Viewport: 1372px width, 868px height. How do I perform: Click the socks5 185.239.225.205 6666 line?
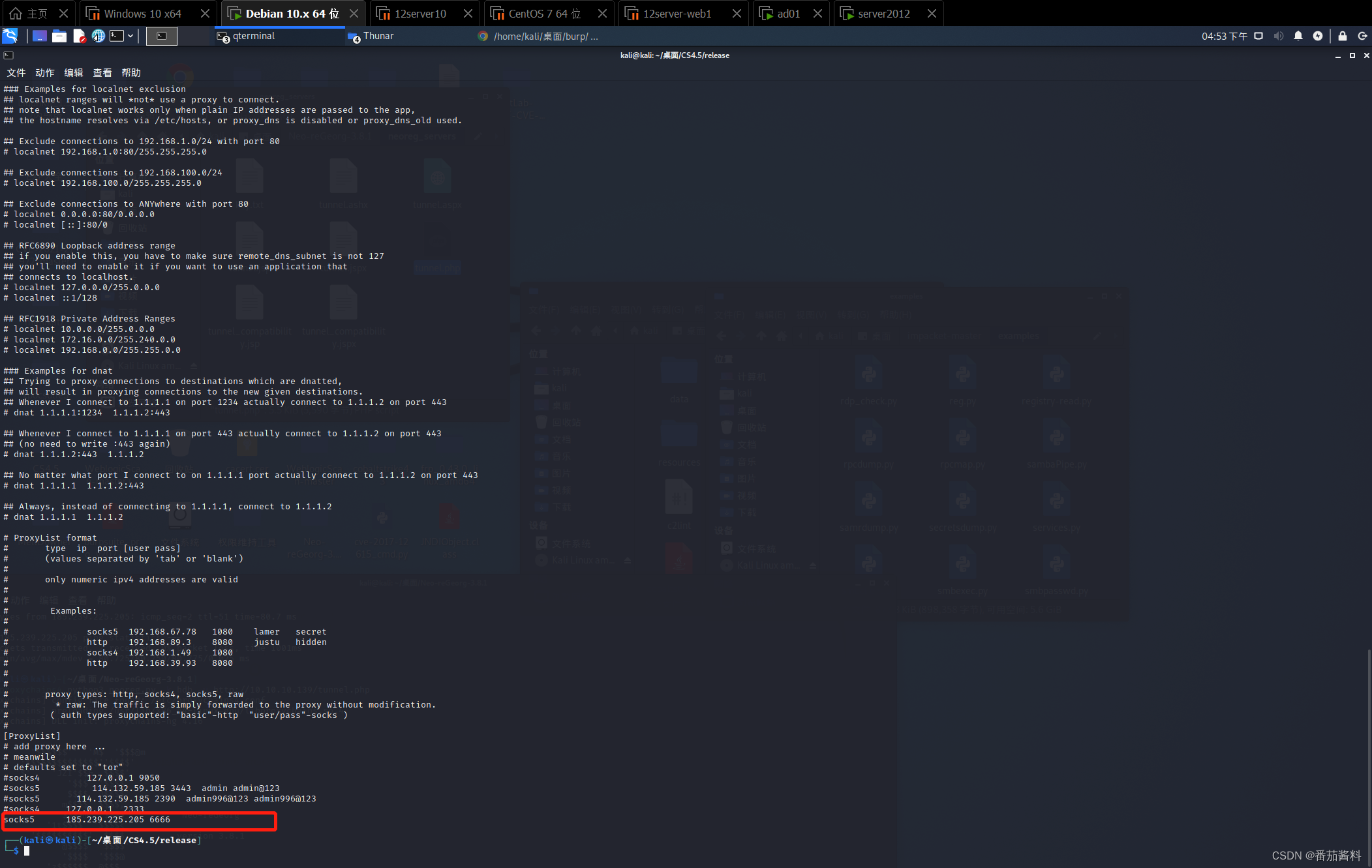pos(87,819)
